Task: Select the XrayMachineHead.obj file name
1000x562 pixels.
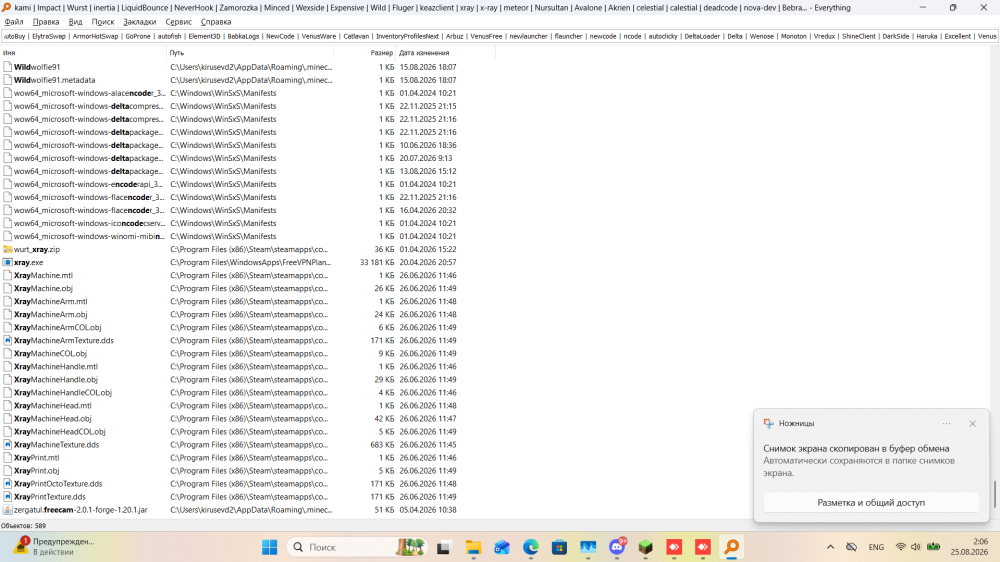Action: [x=52, y=418]
